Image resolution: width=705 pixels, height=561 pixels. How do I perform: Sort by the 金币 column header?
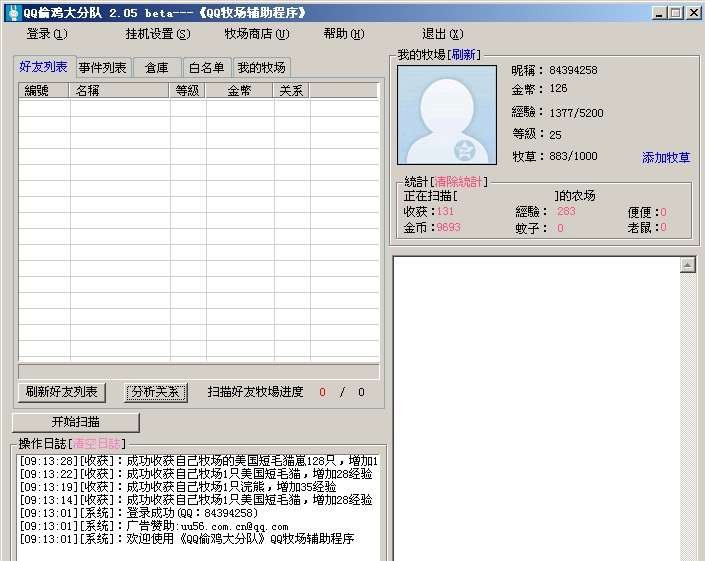coord(240,90)
